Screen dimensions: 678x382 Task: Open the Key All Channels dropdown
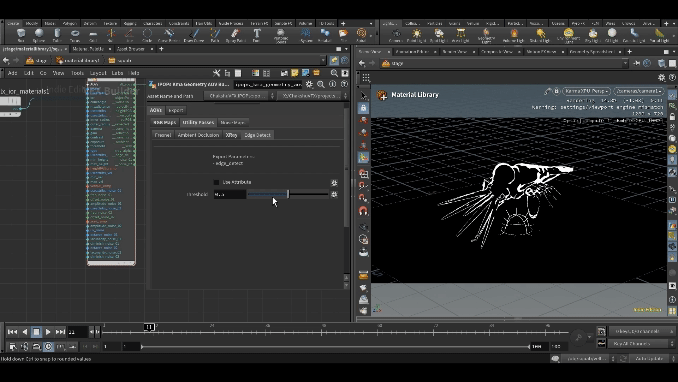pos(642,343)
